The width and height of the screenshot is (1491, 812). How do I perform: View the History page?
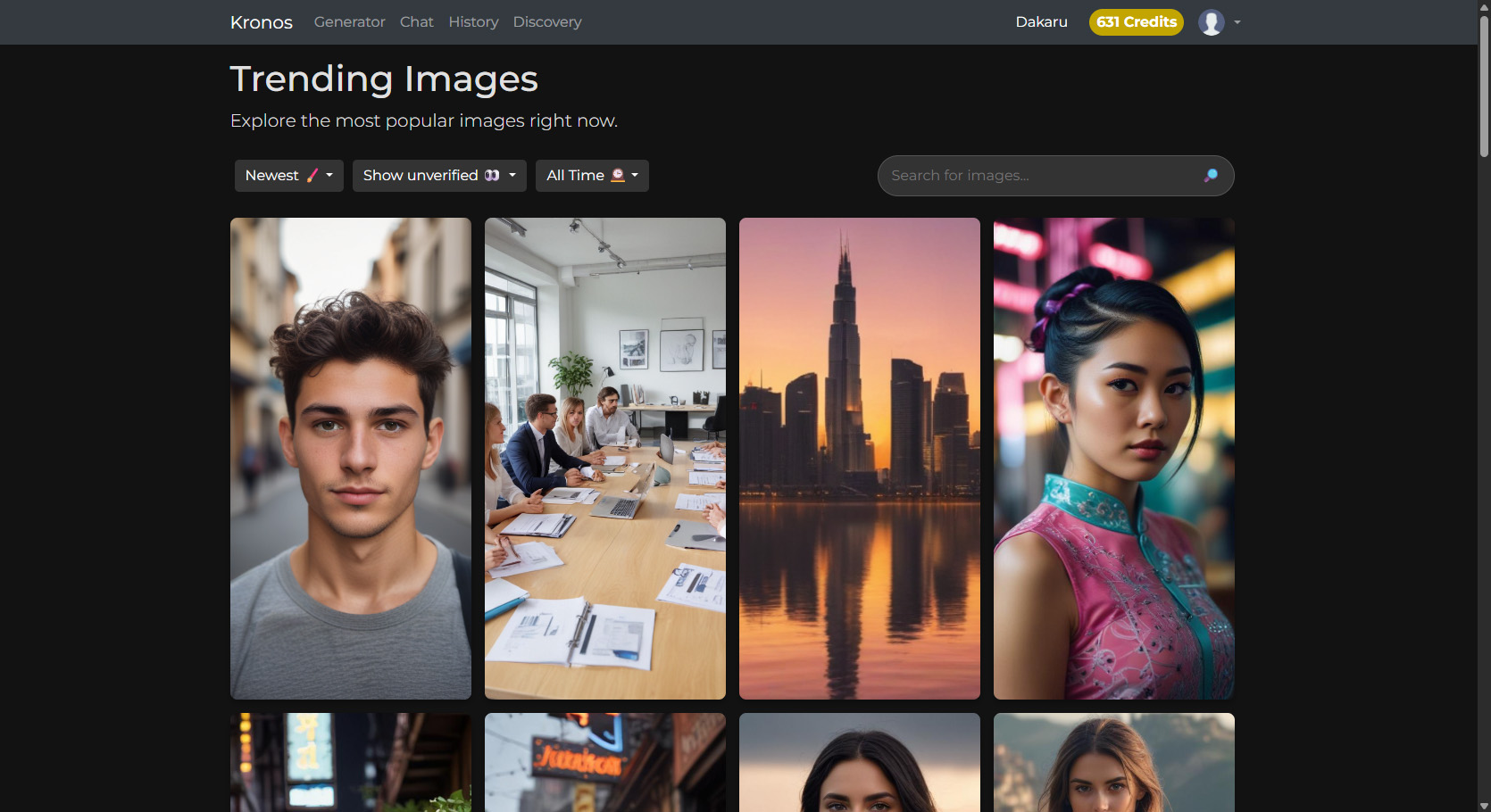point(473,21)
